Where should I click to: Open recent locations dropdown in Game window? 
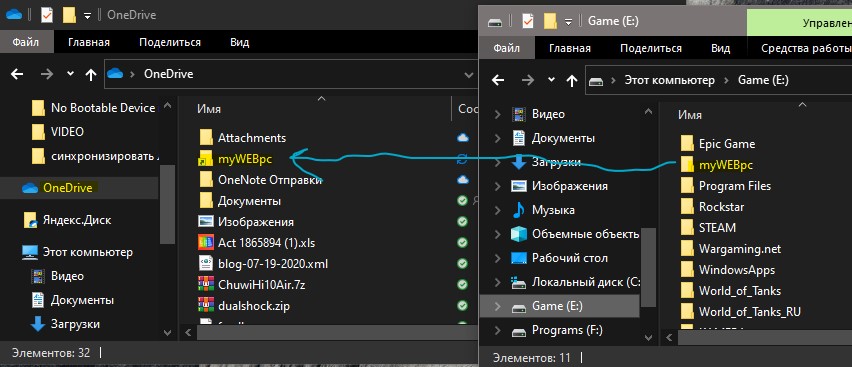(x=551, y=80)
